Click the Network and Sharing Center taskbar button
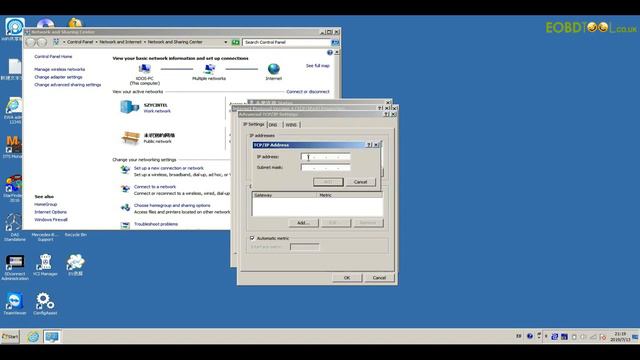 click(52, 337)
